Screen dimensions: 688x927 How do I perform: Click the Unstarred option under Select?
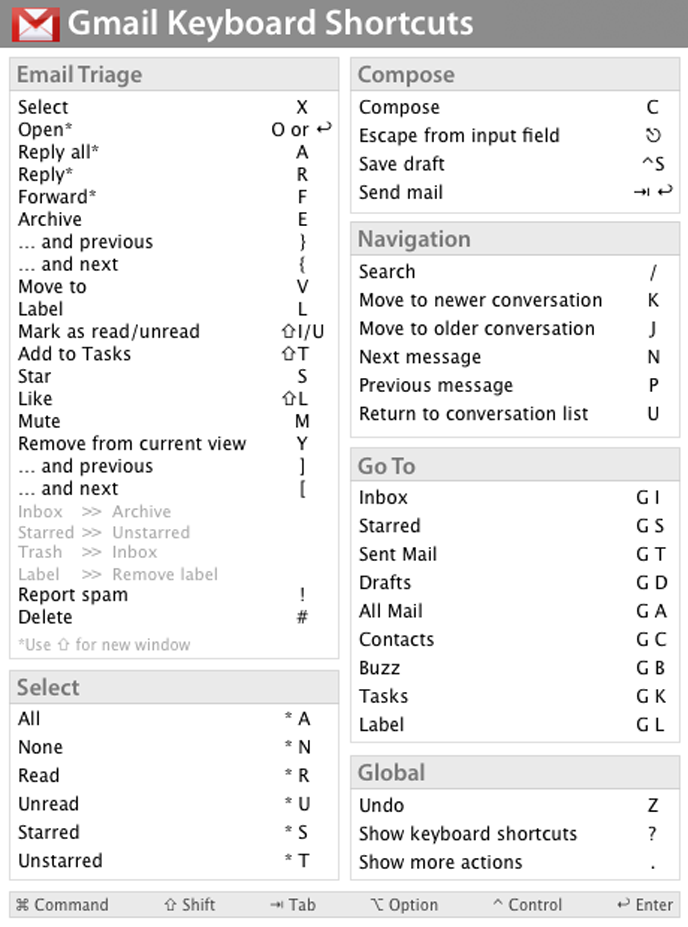click(x=60, y=861)
